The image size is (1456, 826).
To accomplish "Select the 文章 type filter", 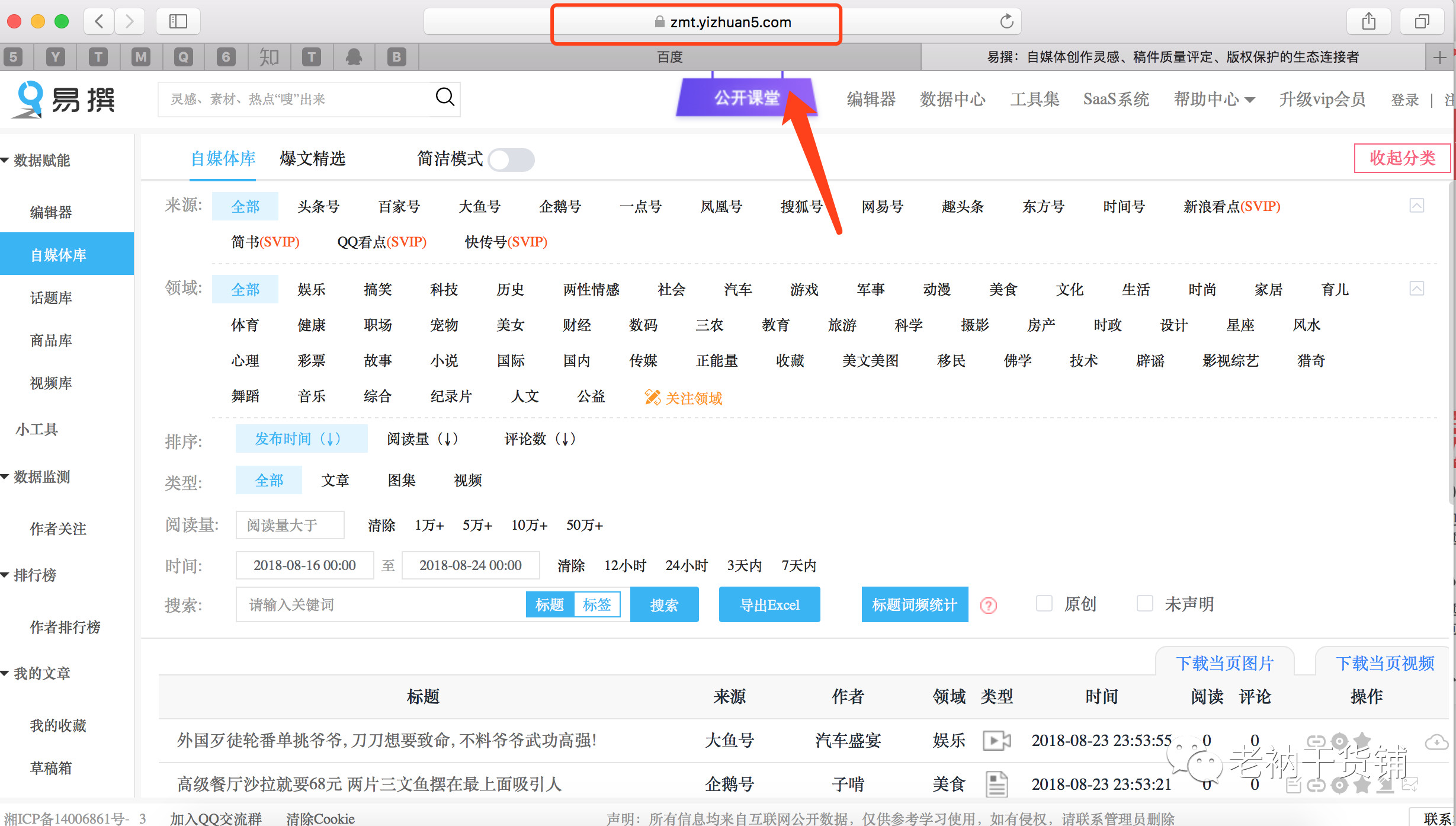I will tap(335, 481).
